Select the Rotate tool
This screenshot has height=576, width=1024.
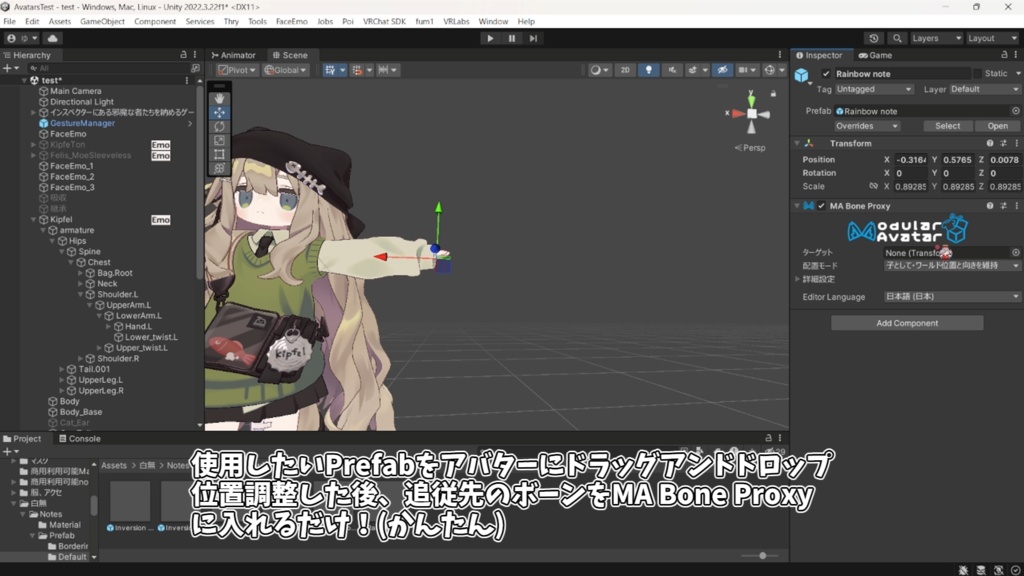(219, 126)
